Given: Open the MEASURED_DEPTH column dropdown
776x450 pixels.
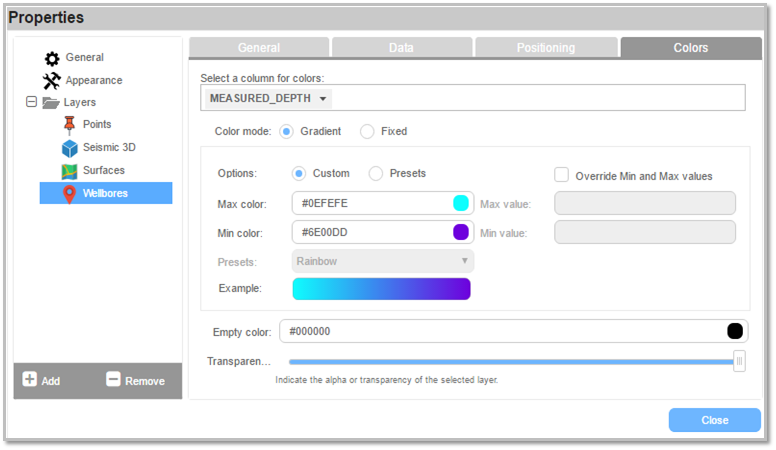Looking at the screenshot, I should pos(268,99).
